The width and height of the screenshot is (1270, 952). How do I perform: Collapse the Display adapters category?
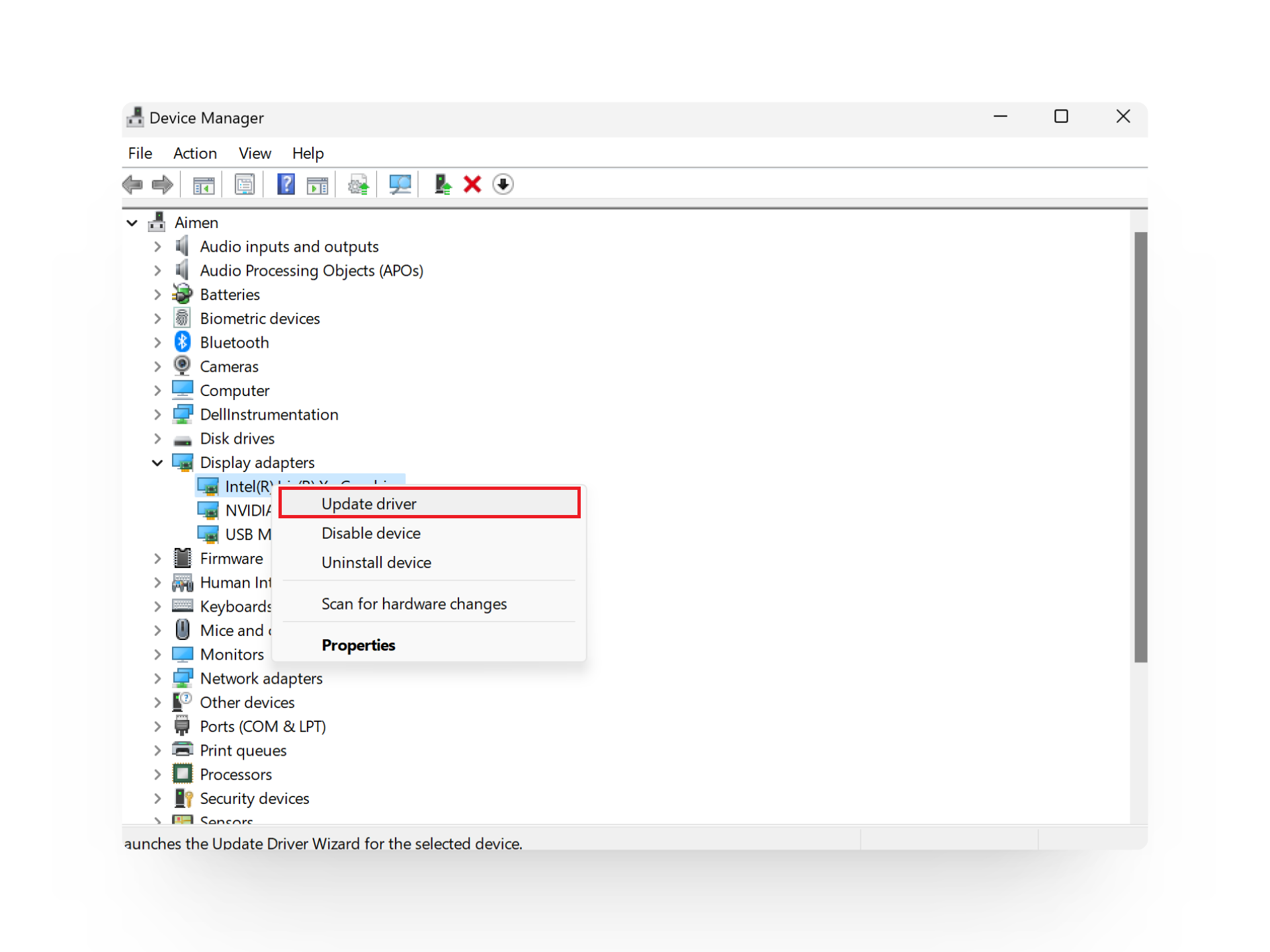click(157, 462)
